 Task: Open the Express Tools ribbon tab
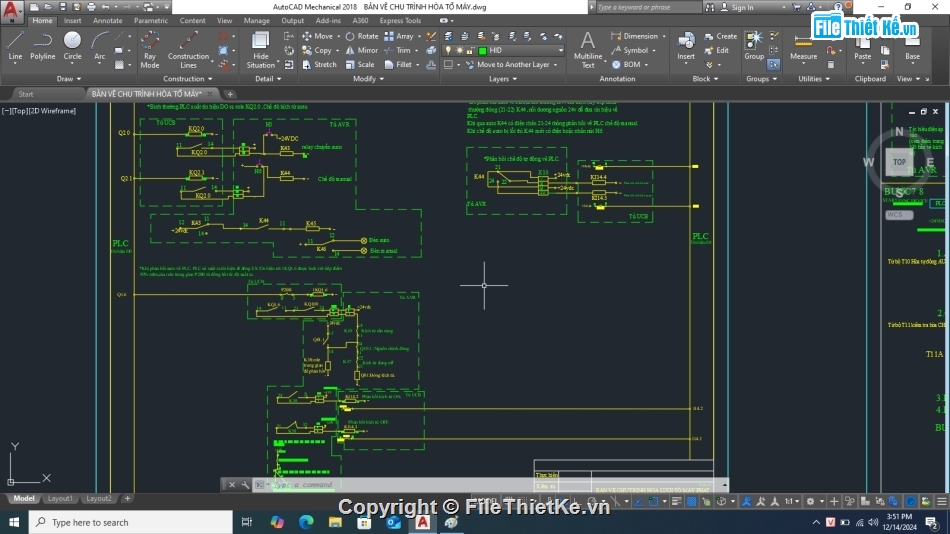point(400,21)
